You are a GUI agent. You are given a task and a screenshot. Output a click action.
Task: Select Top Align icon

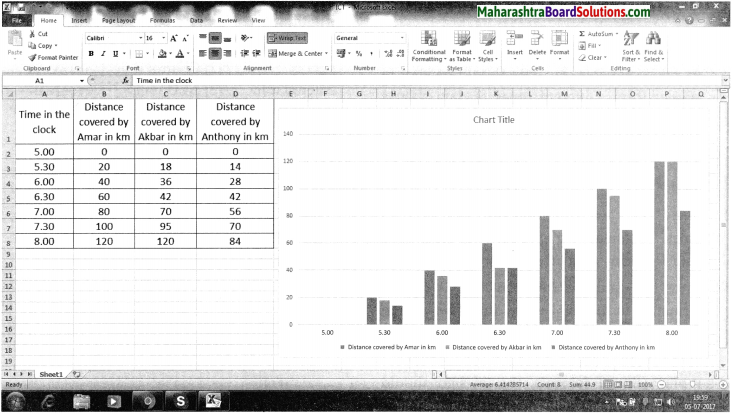203,38
